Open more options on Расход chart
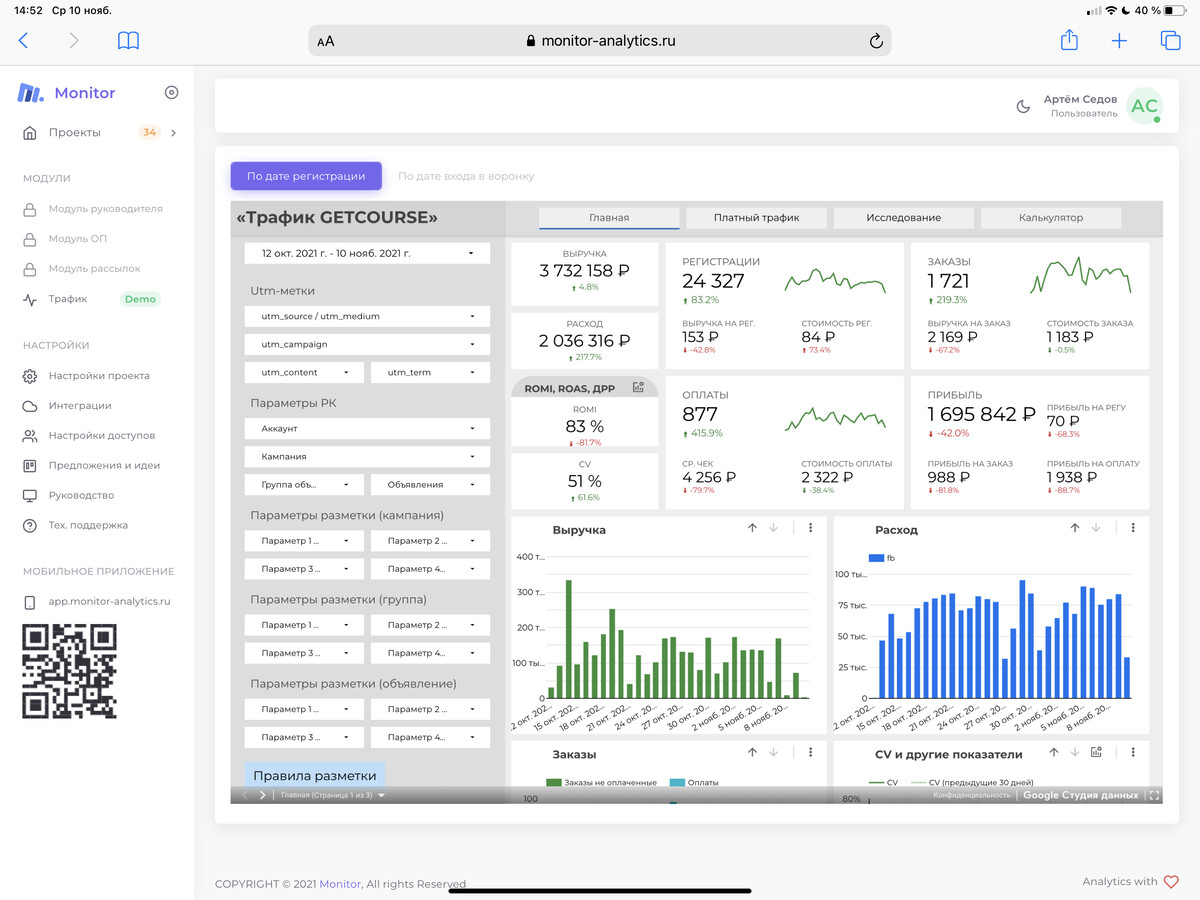The image size is (1200, 900). coord(1133,528)
